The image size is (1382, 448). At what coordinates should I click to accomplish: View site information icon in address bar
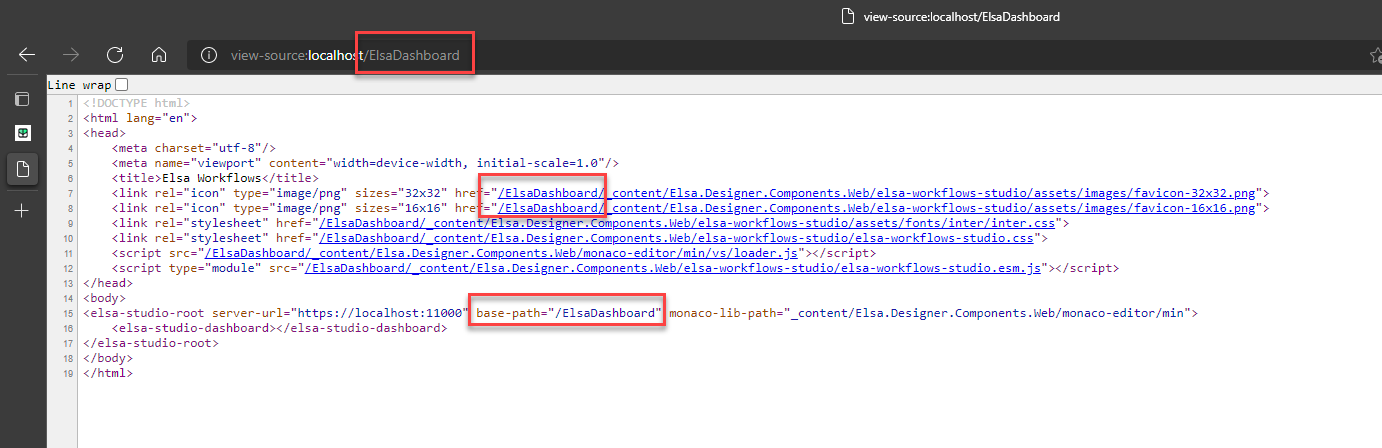[x=209, y=55]
